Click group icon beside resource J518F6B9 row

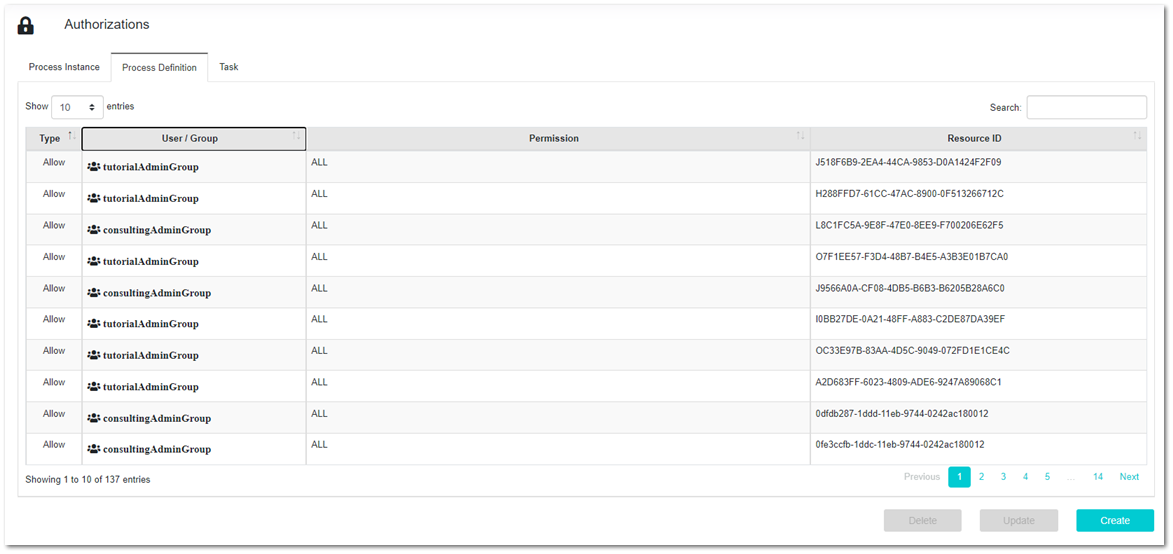point(94,167)
